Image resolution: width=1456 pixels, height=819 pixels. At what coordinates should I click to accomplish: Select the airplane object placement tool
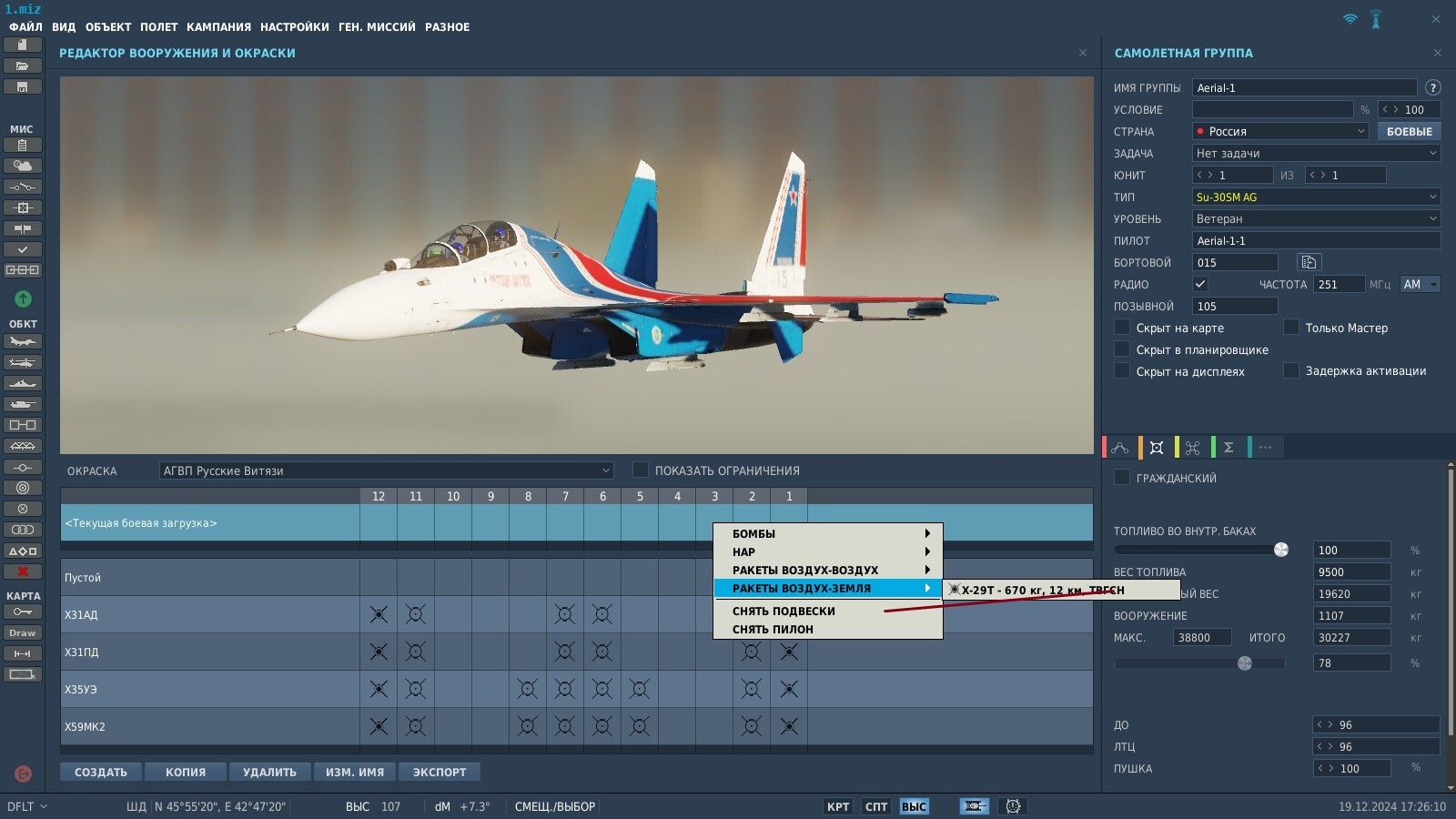(23, 341)
